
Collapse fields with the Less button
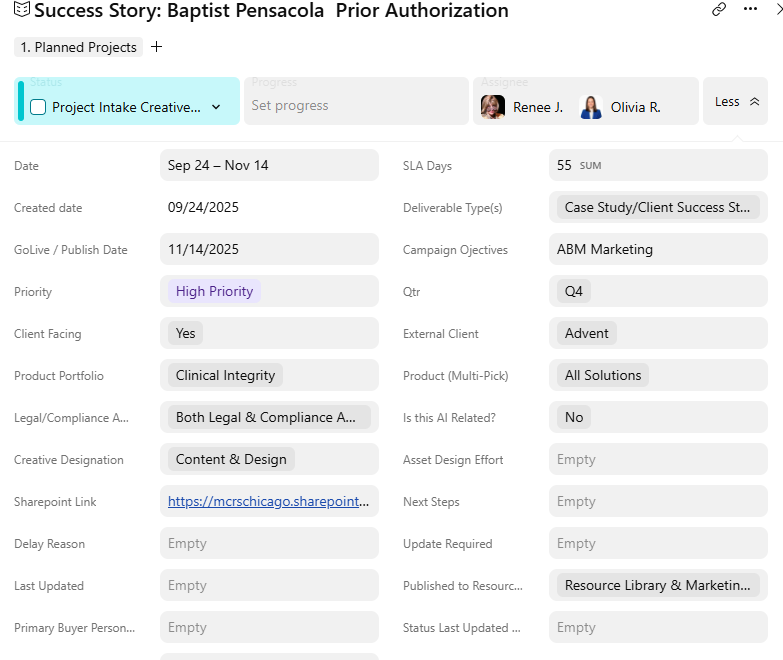pyautogui.click(x=735, y=101)
